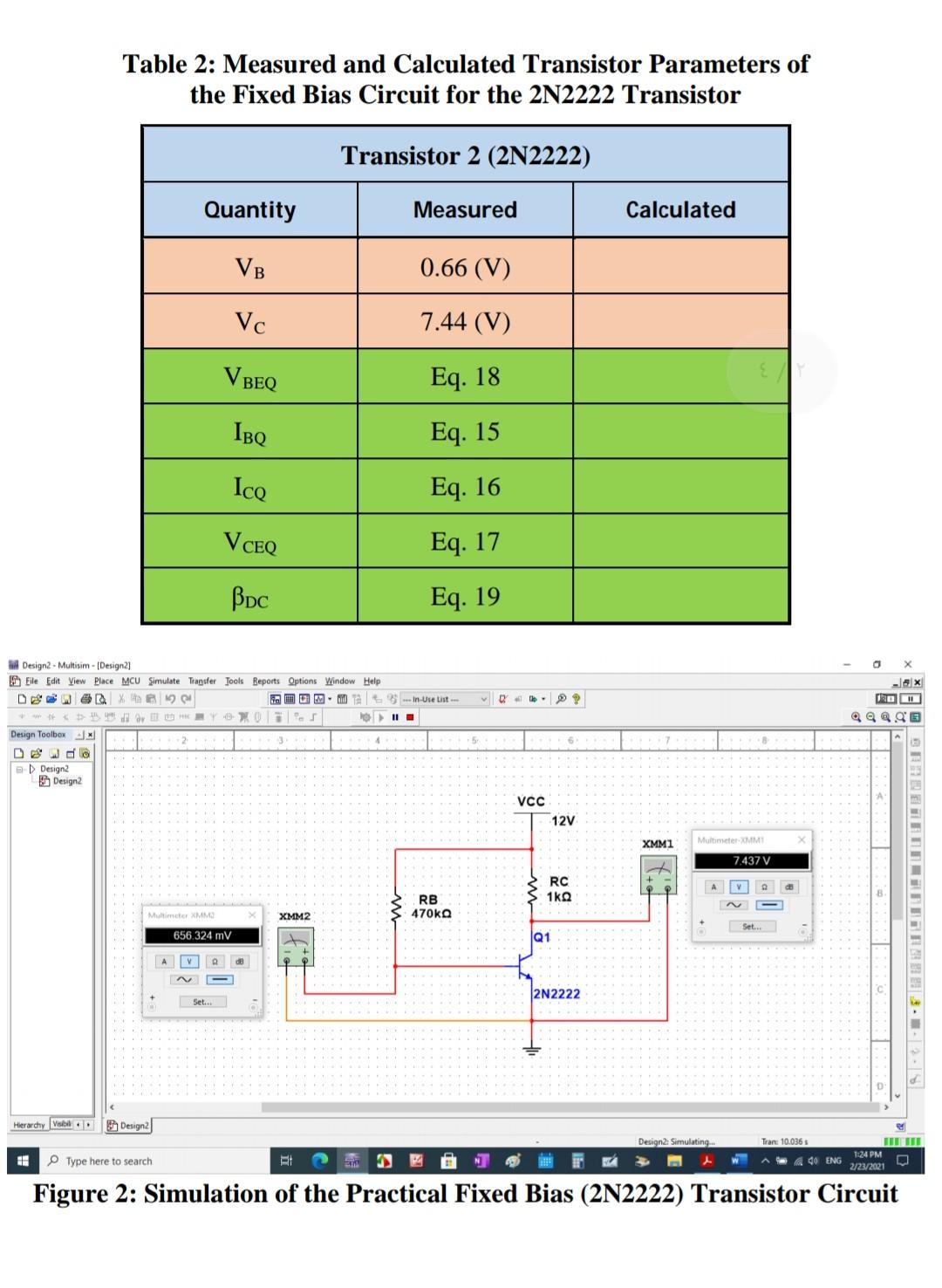
Task: Click the New file icon in the toolbar
Action: (22, 697)
